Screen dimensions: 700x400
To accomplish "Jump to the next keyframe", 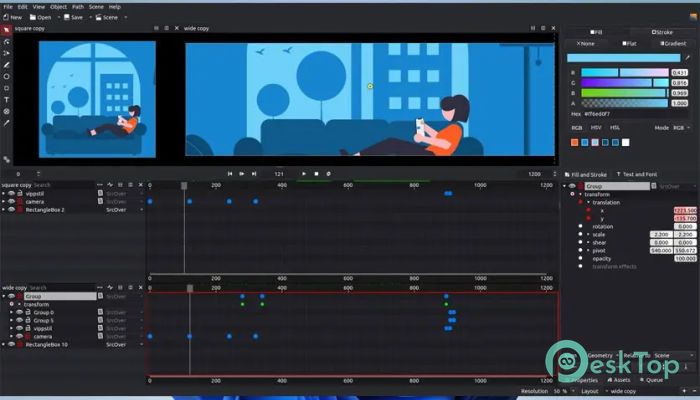I will [x=254, y=174].
